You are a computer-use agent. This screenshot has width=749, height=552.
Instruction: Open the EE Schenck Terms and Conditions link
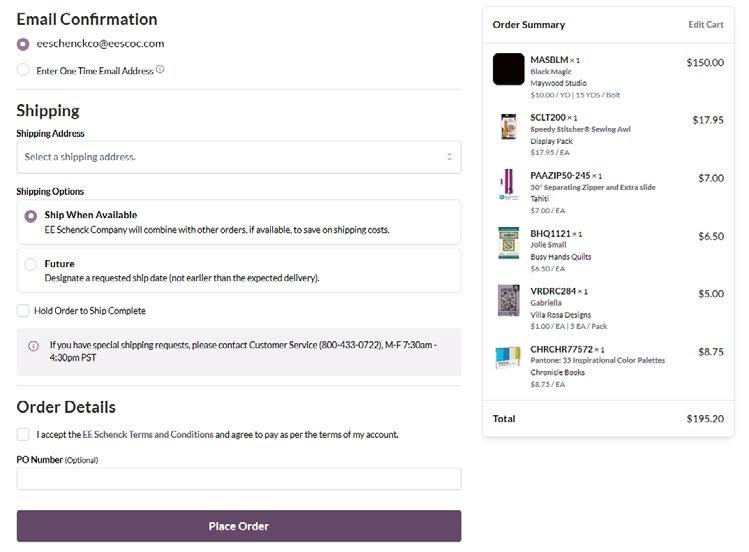coord(147,435)
